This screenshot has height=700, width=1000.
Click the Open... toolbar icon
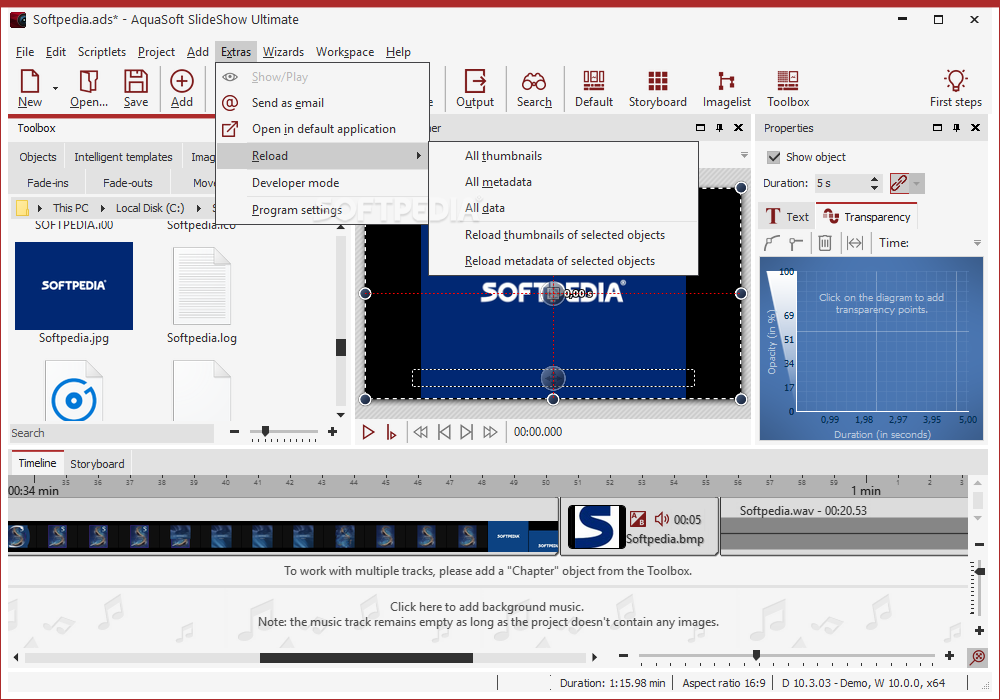coord(89,88)
